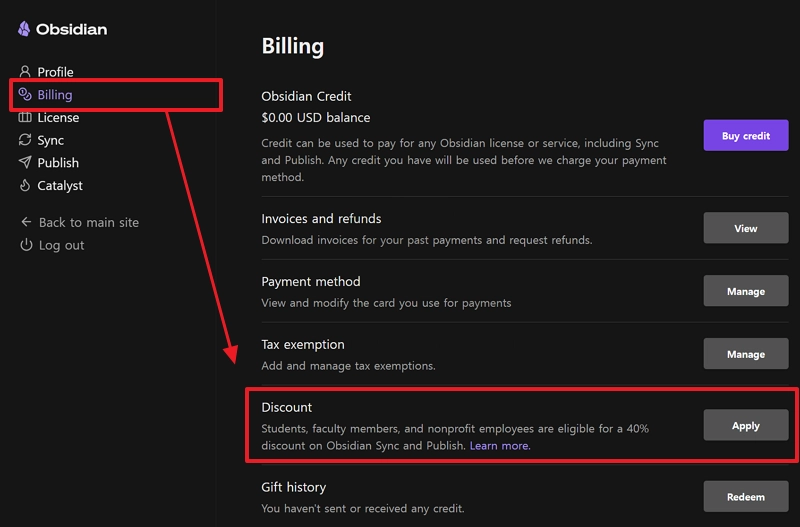The image size is (800, 527).
Task: Click the Sync circular arrows icon
Action: (25, 140)
